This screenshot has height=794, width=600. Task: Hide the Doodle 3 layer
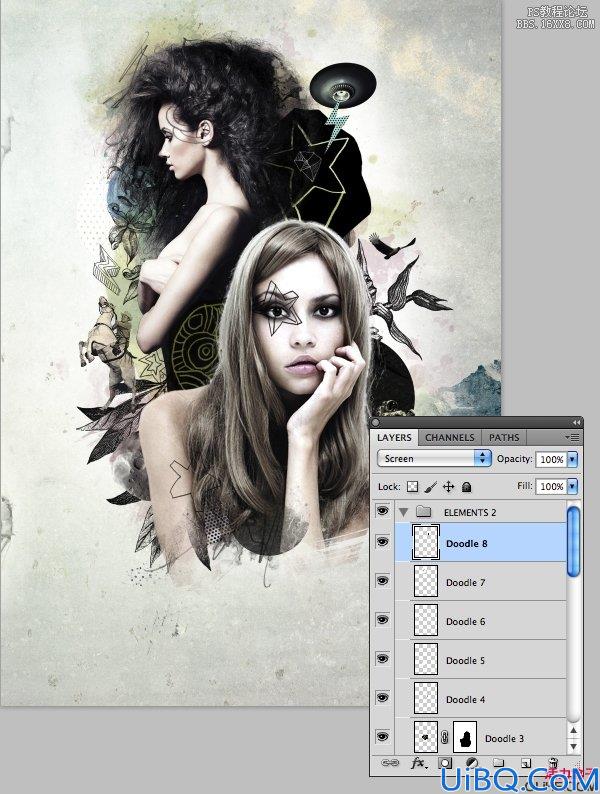pyautogui.click(x=382, y=736)
